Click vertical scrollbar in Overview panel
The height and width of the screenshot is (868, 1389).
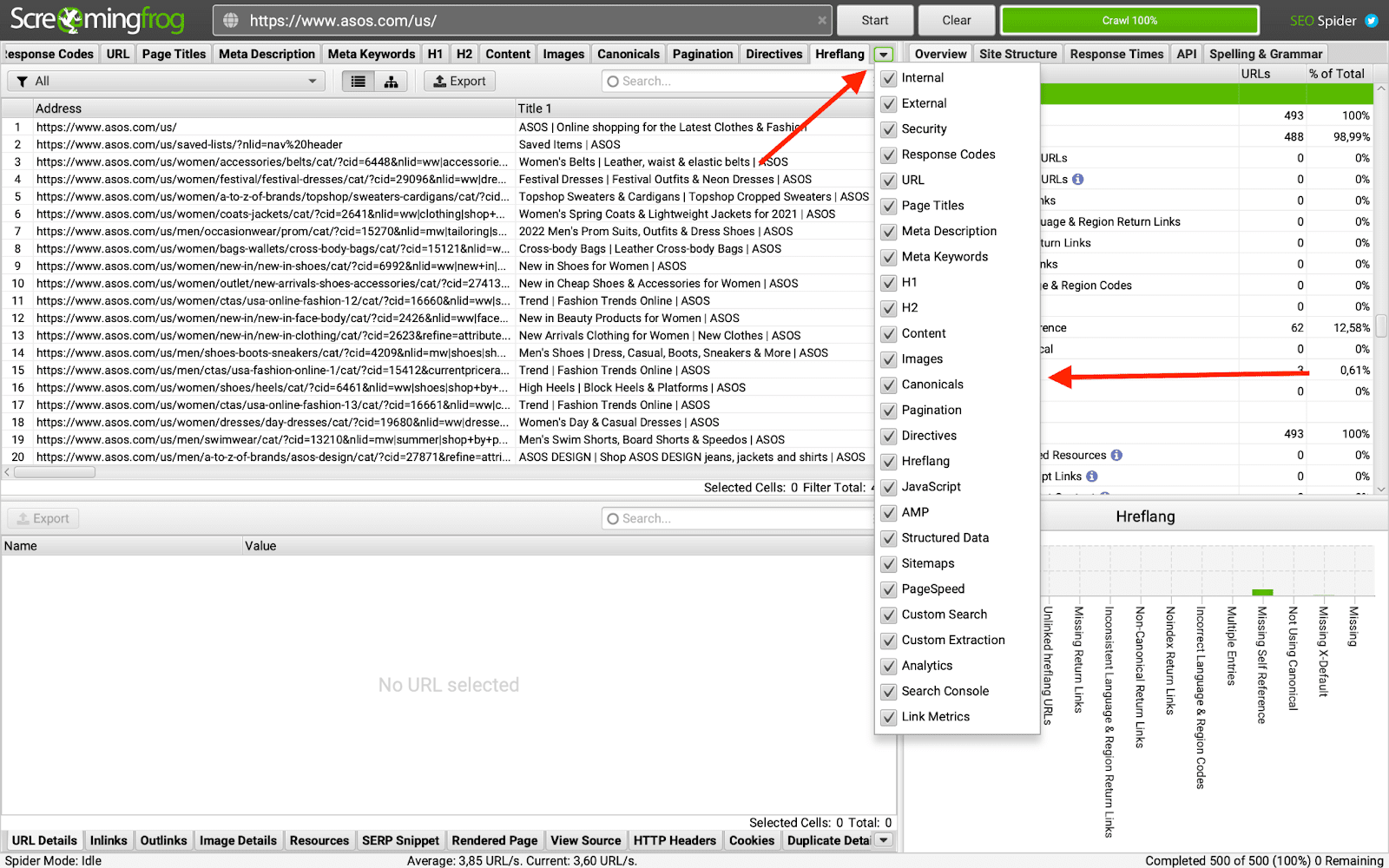[x=1381, y=326]
